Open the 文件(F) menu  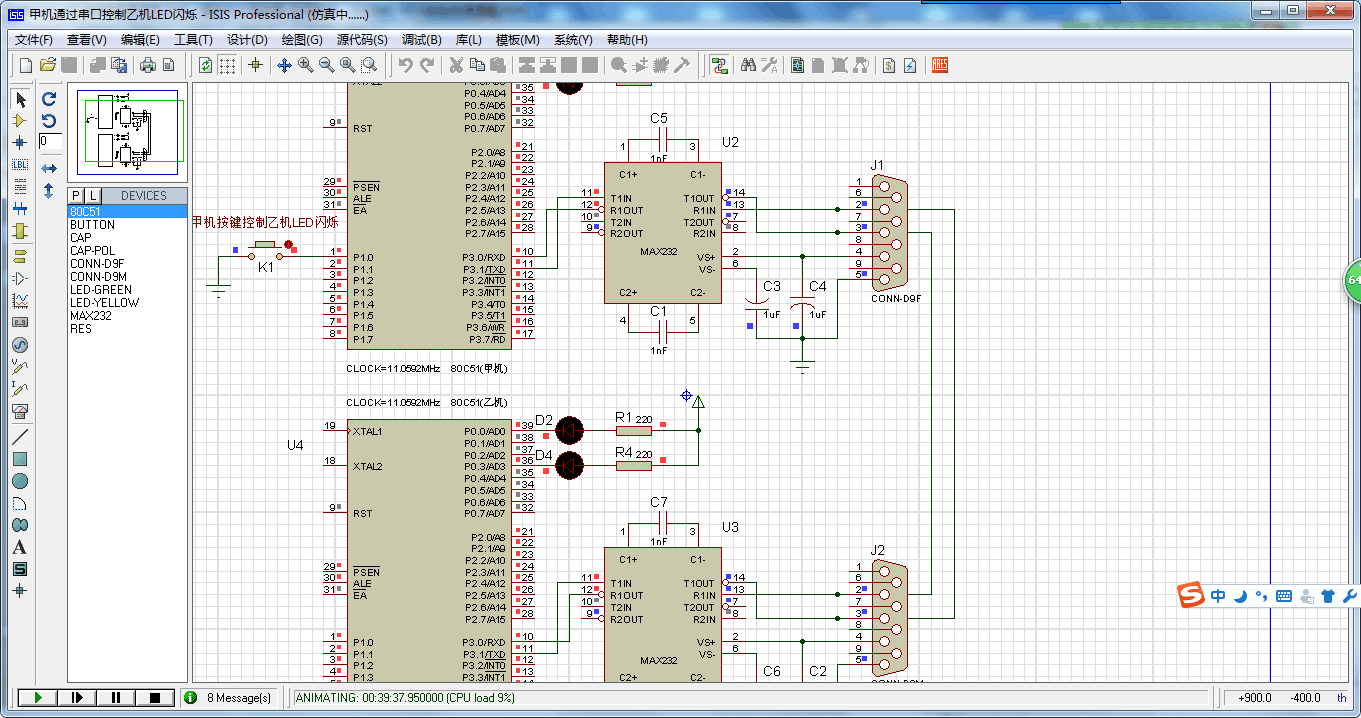[34, 40]
